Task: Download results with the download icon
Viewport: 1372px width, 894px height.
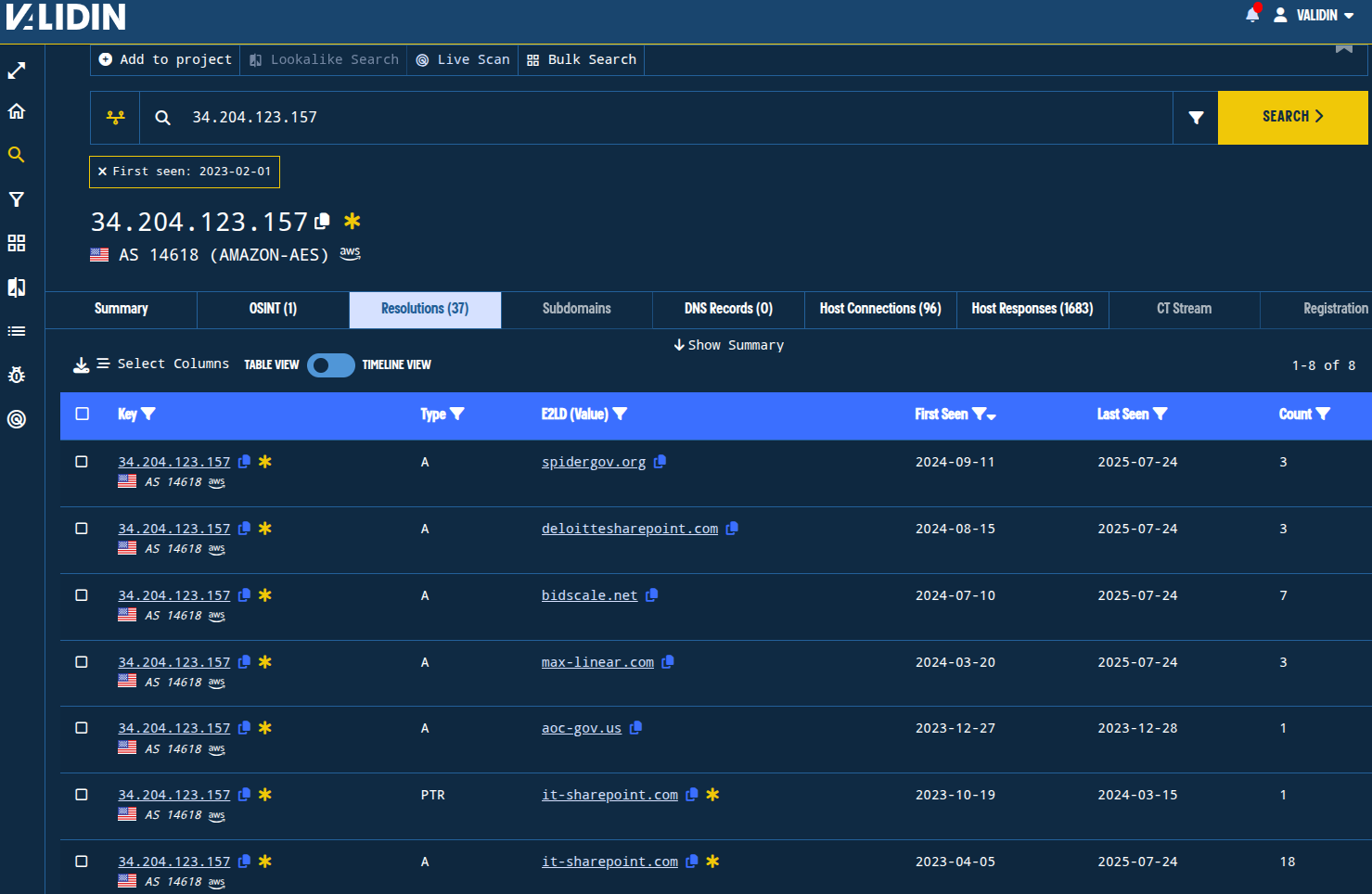Action: [x=82, y=364]
